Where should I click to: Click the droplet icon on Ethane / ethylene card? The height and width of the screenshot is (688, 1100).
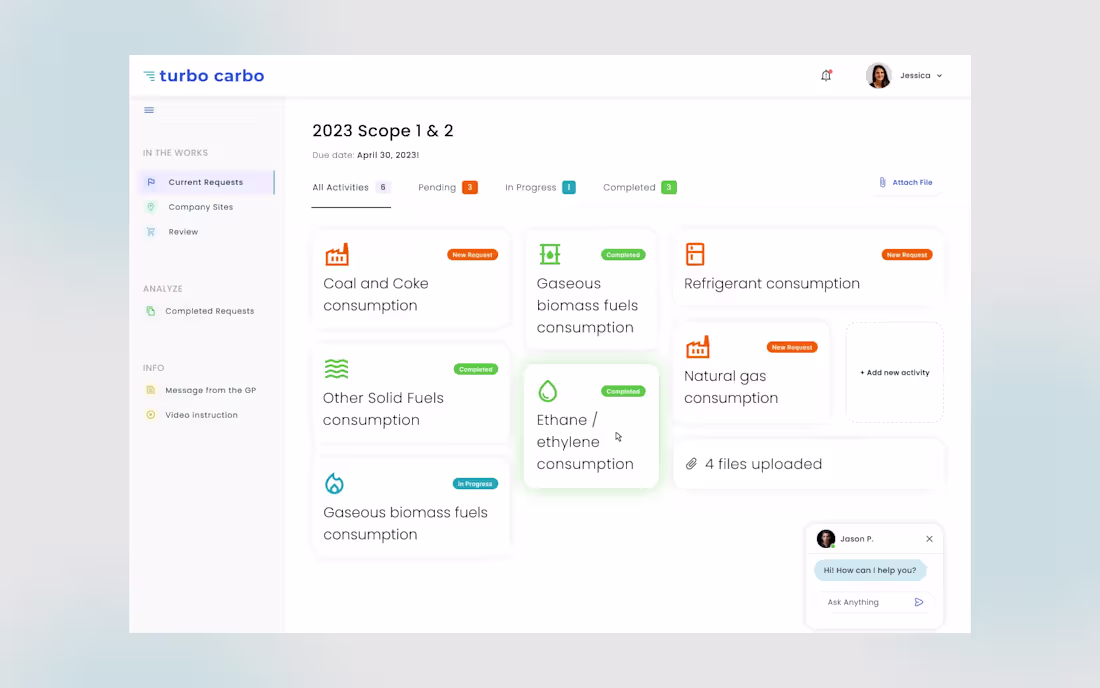click(x=548, y=391)
